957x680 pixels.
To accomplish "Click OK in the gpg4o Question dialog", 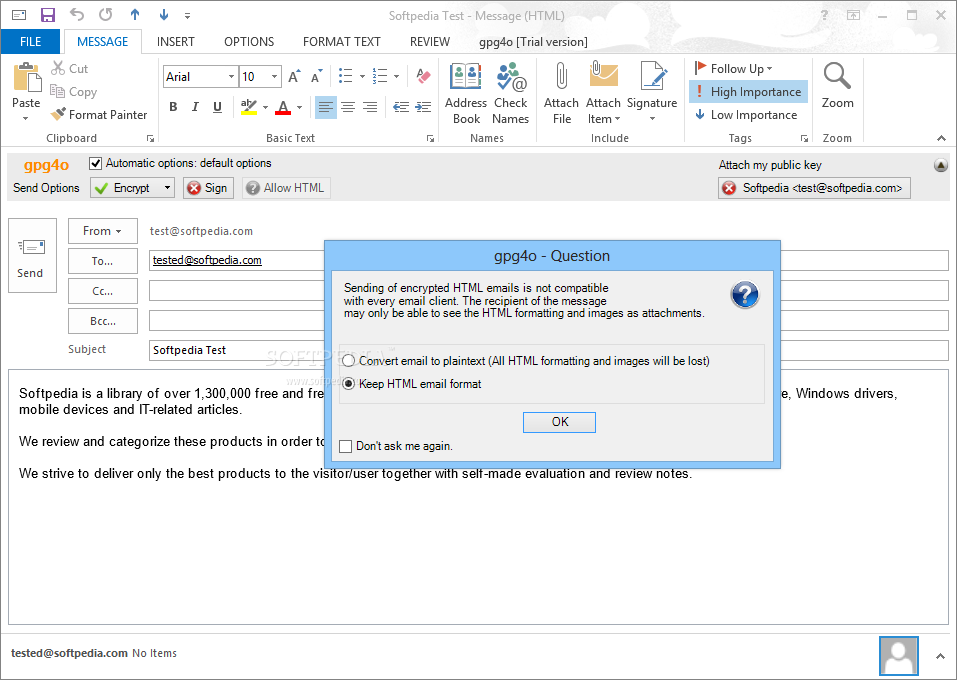I will (559, 422).
